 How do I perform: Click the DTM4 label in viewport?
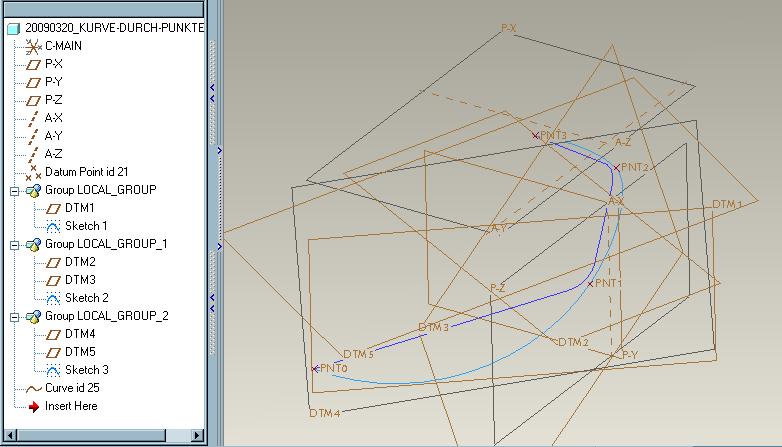click(325, 413)
